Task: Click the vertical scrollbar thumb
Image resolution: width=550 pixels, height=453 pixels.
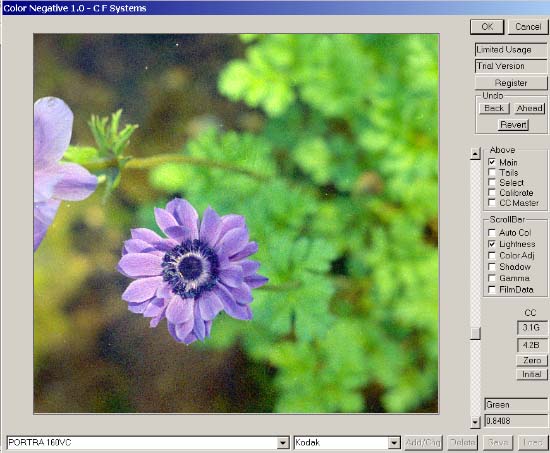Action: click(x=475, y=333)
